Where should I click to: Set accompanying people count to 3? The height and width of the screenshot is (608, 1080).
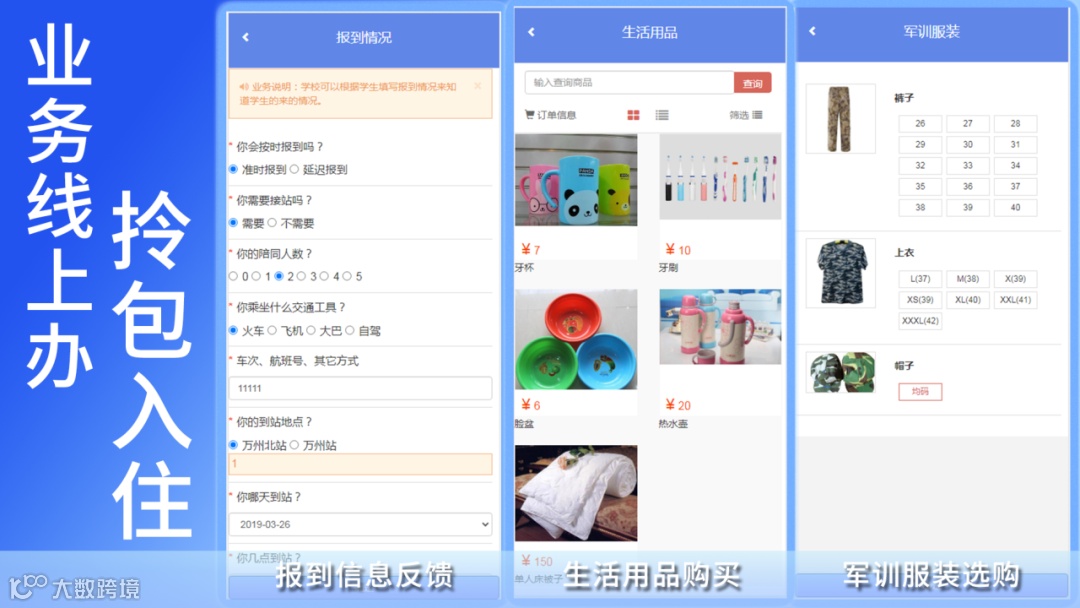pos(301,276)
